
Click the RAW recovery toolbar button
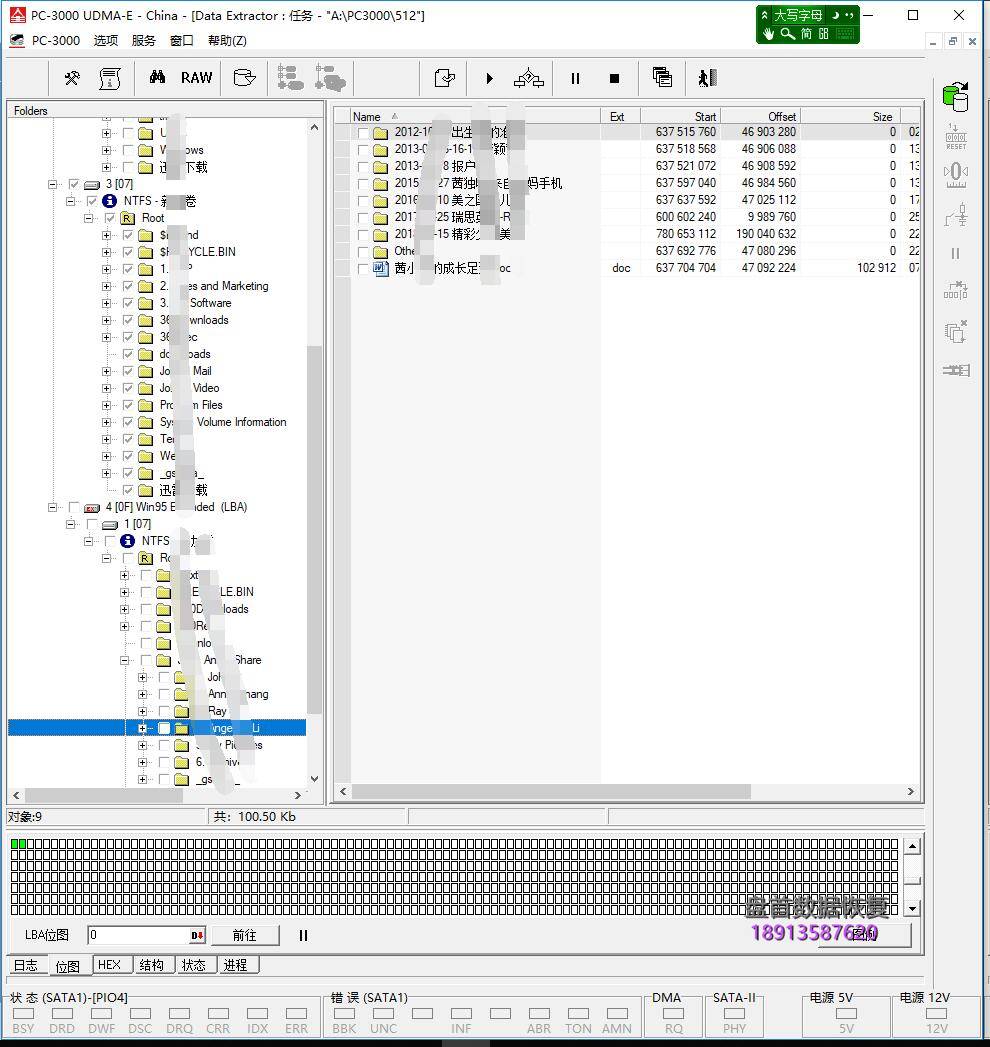pyautogui.click(x=196, y=78)
